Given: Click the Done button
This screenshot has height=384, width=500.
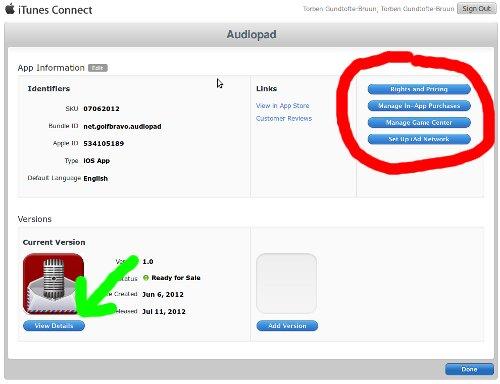Looking at the screenshot, I should 469,369.
